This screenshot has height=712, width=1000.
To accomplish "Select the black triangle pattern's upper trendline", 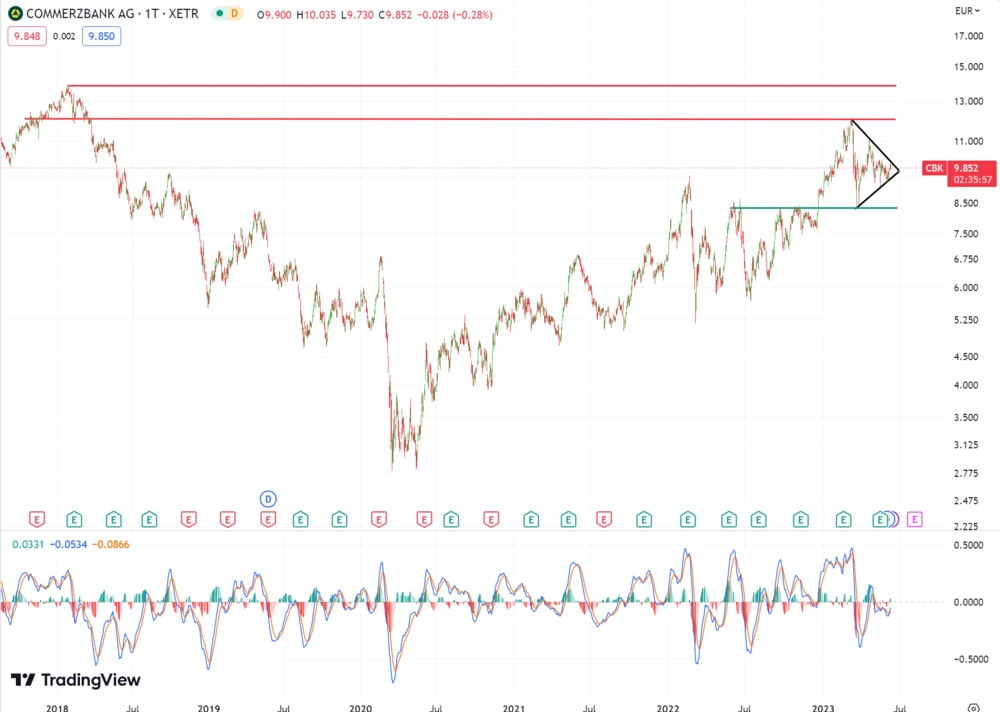I will tap(875, 145).
